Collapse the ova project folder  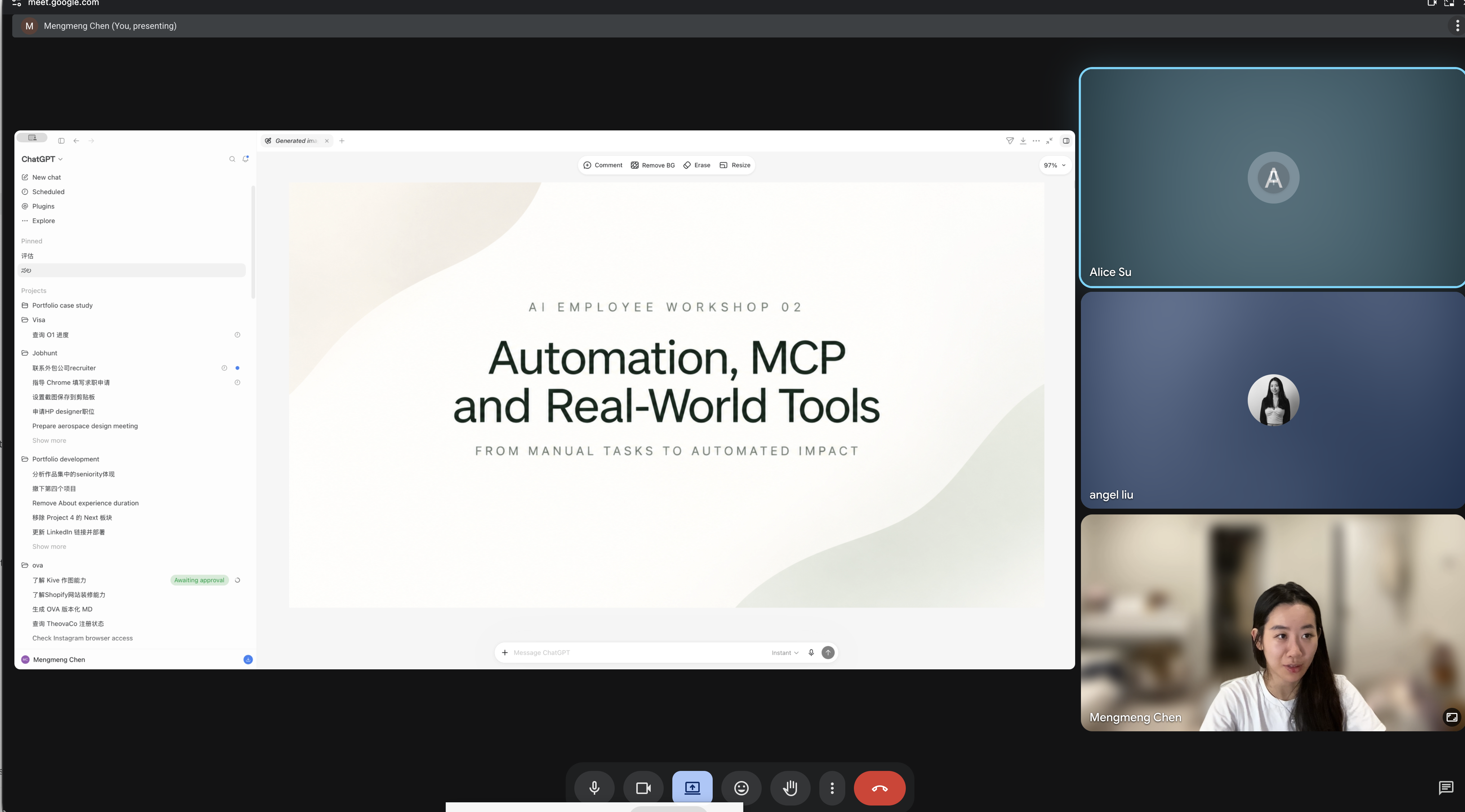32,565
